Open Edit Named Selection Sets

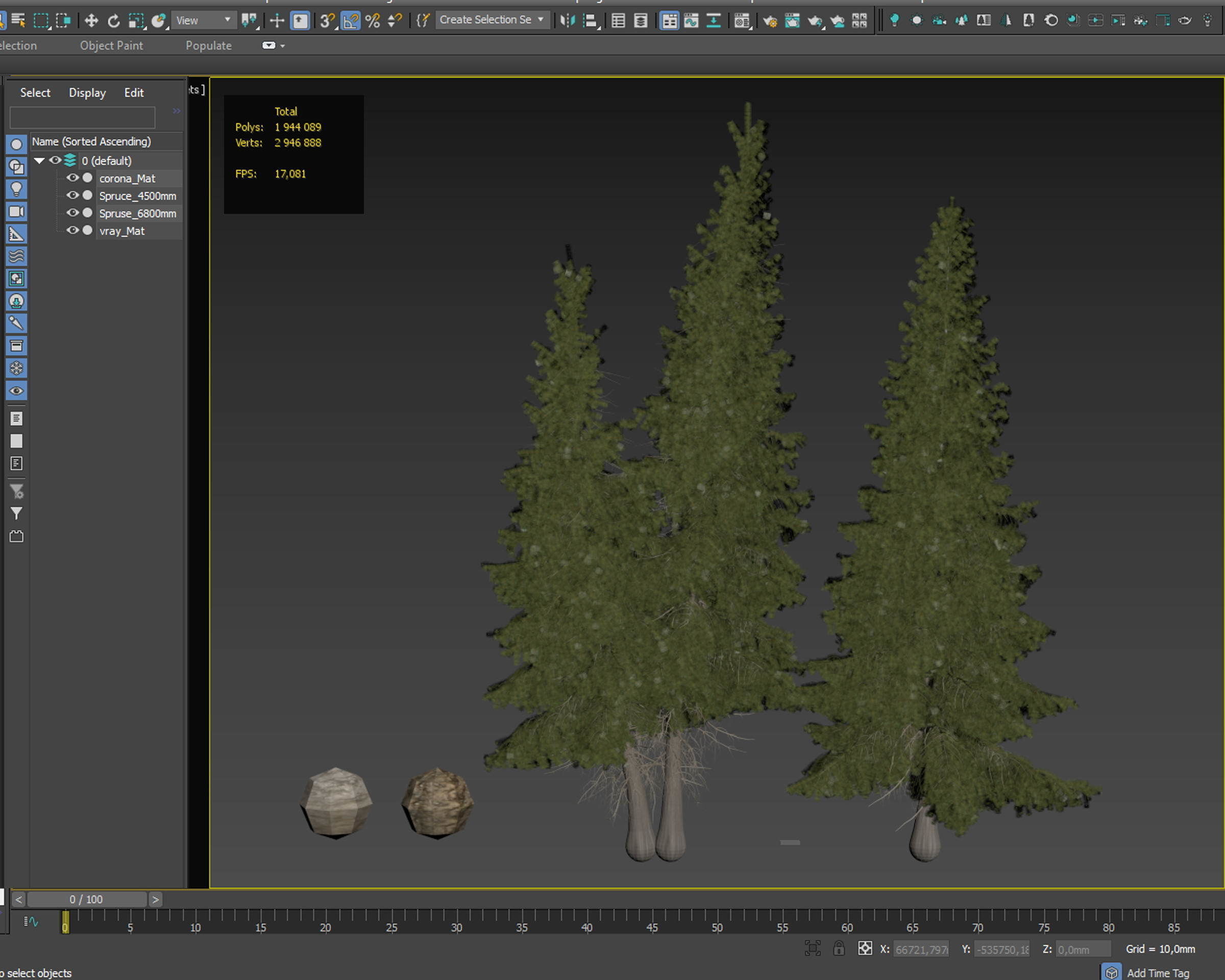422,20
